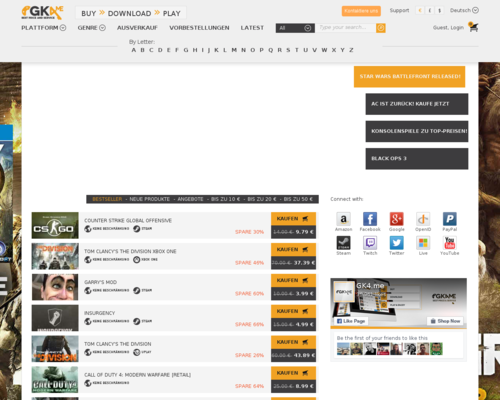Click Kaufen for Insurgency
This screenshot has height=400, width=500.
click(293, 311)
